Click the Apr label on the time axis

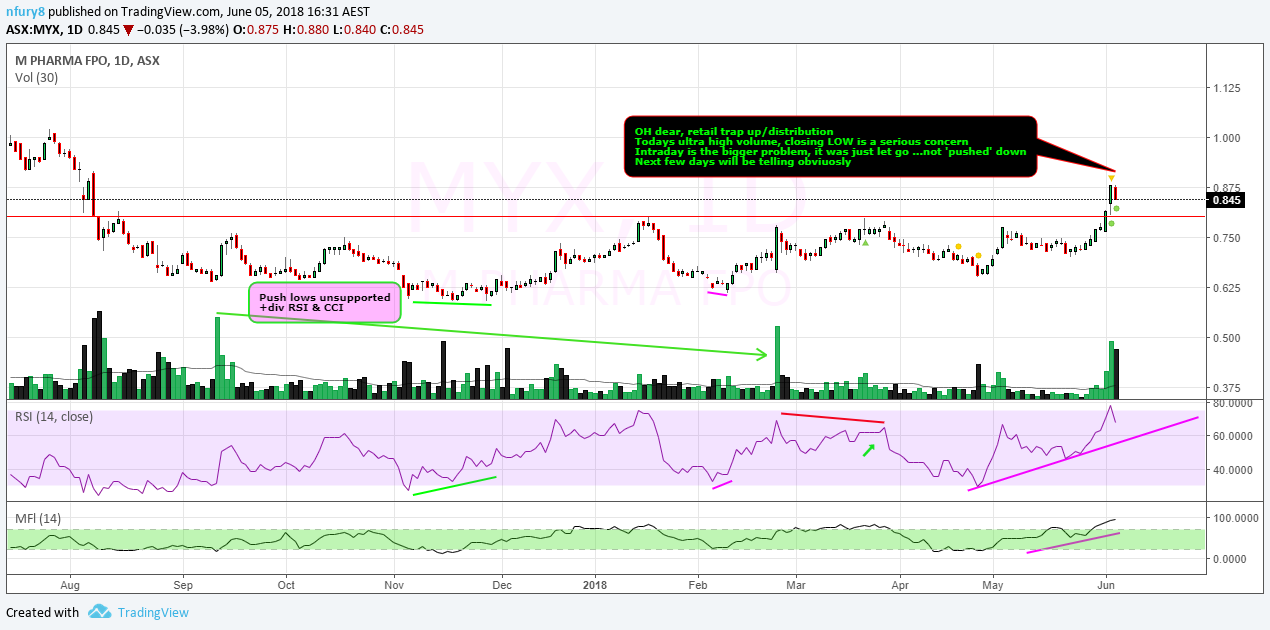[900, 584]
